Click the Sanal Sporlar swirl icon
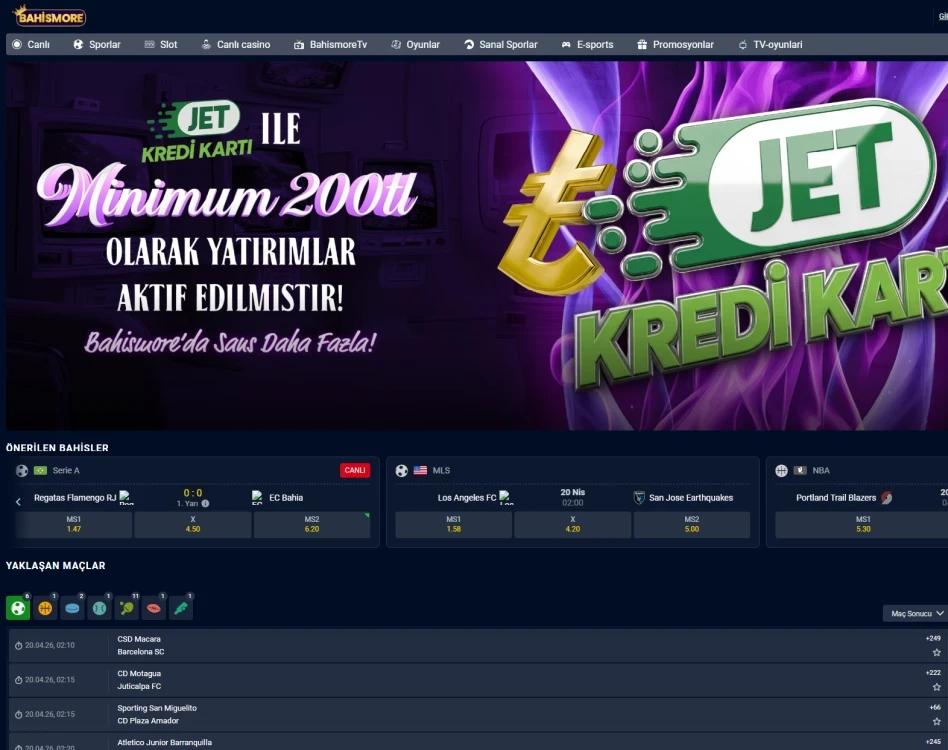 click(469, 44)
